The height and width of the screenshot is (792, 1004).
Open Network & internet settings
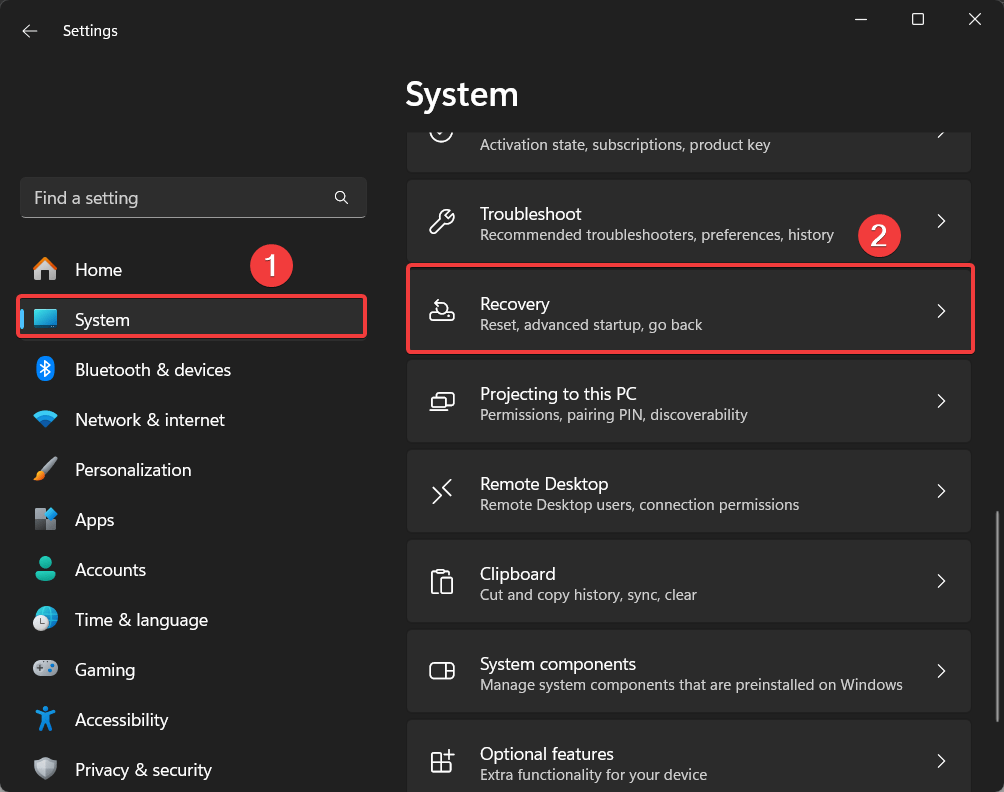[150, 420]
